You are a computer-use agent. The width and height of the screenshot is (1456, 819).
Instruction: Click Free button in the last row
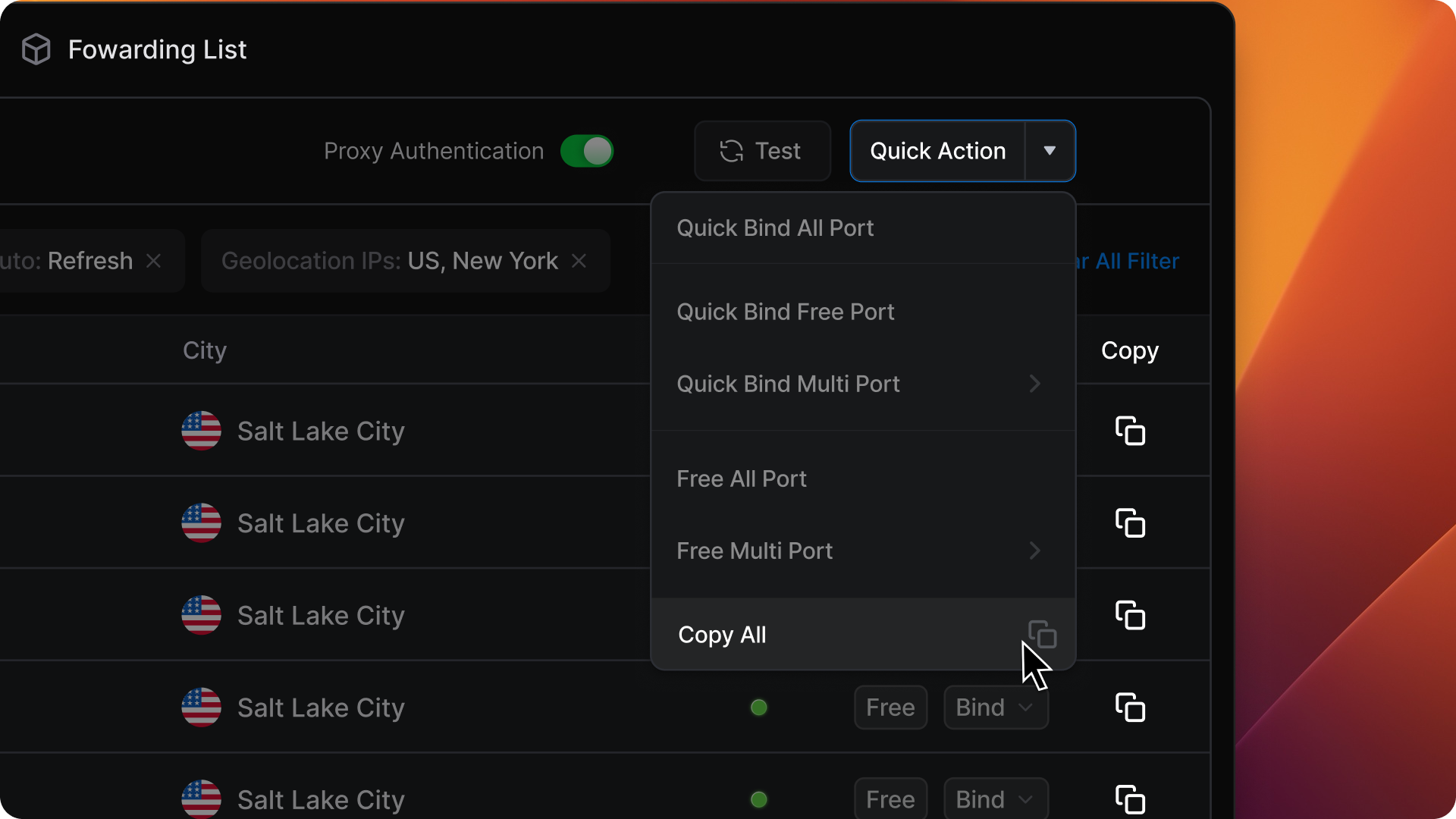pos(890,799)
